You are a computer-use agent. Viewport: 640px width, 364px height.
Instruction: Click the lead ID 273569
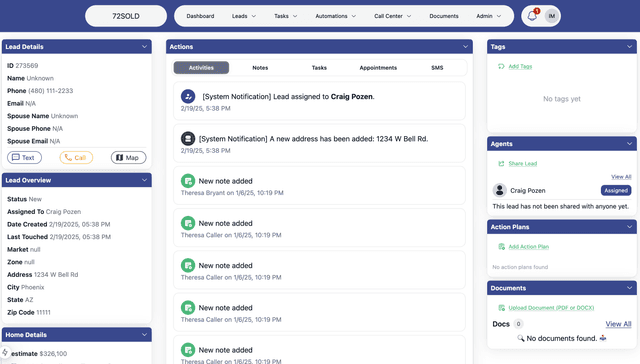tap(27, 65)
